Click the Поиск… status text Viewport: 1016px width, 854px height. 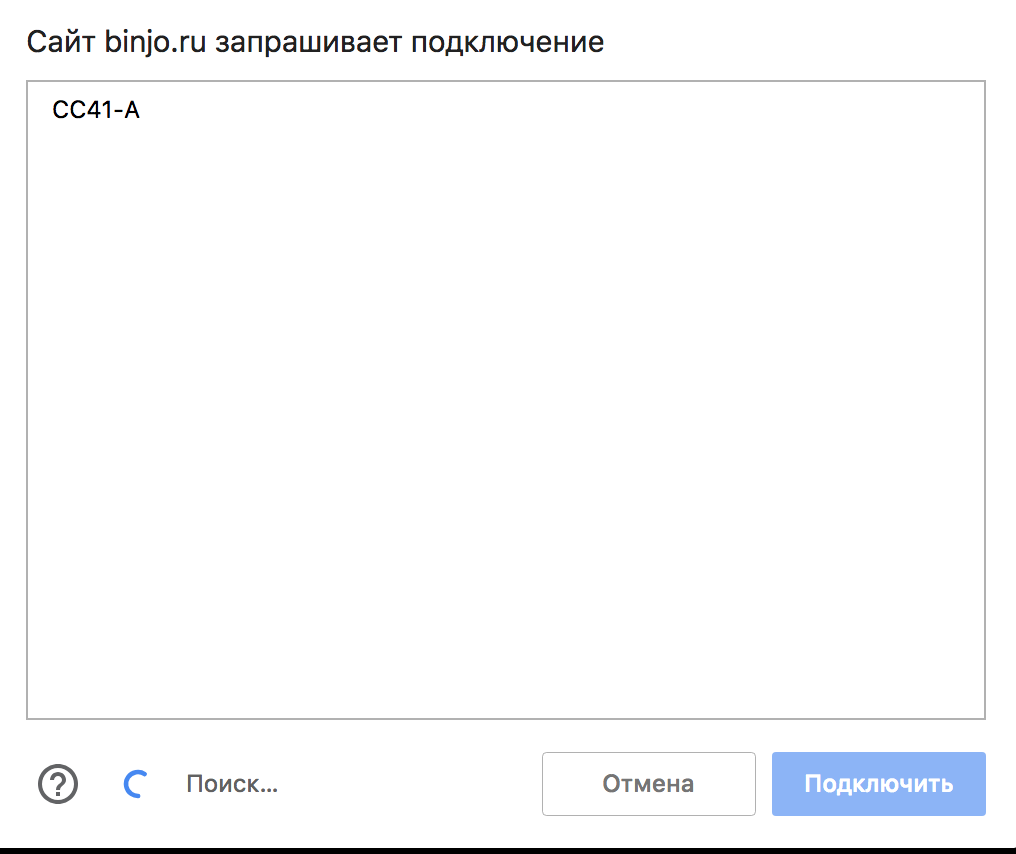point(232,784)
